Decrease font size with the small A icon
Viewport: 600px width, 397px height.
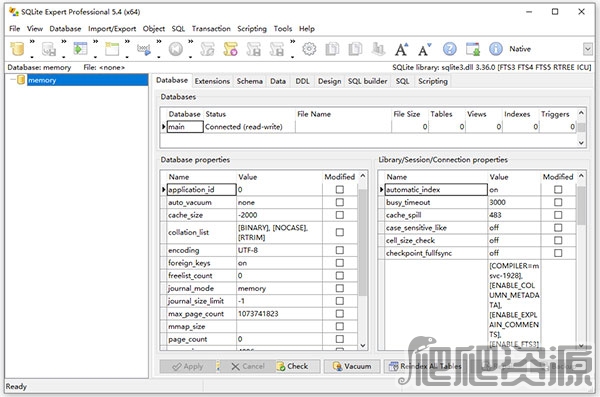tap(424, 49)
